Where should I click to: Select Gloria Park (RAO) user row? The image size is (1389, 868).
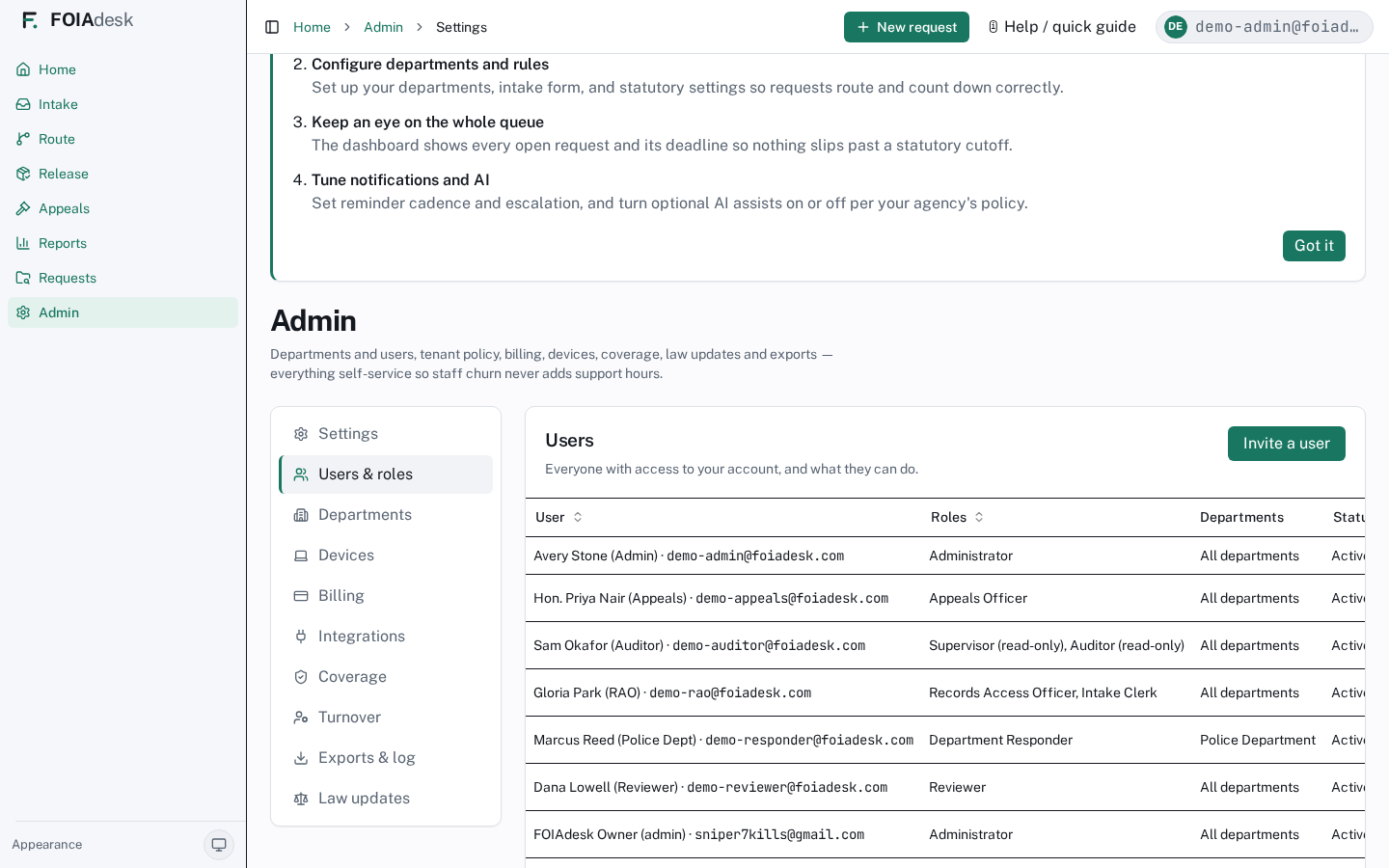(945, 692)
